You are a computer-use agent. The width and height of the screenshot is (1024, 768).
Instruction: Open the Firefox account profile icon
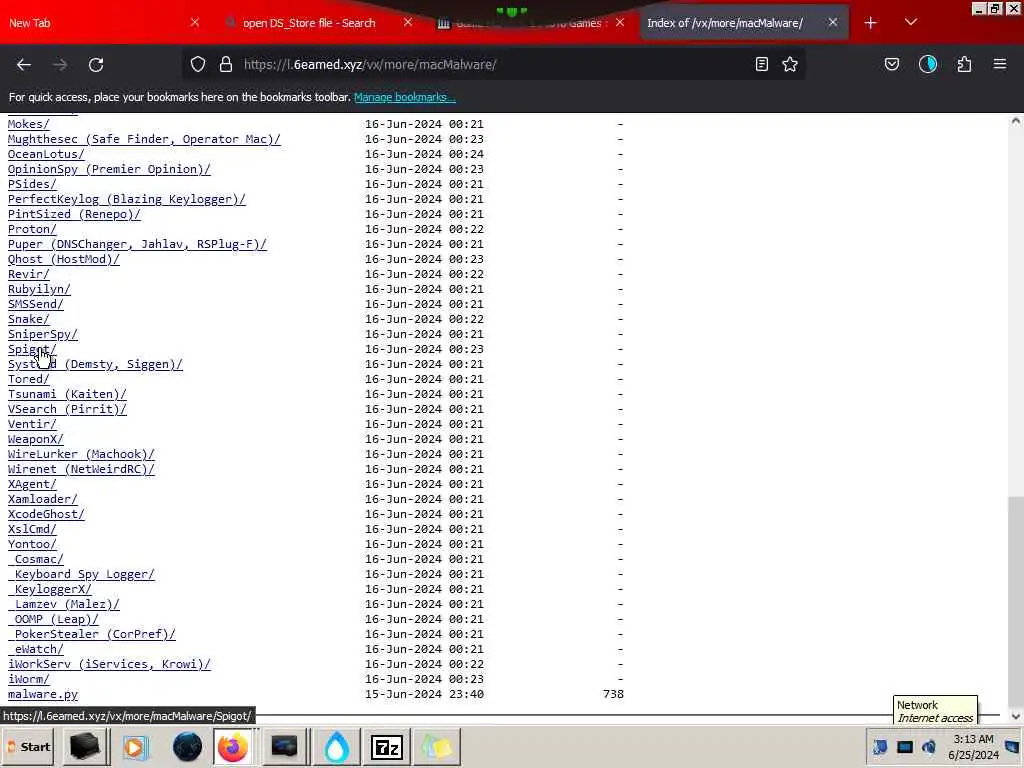(x=928, y=64)
